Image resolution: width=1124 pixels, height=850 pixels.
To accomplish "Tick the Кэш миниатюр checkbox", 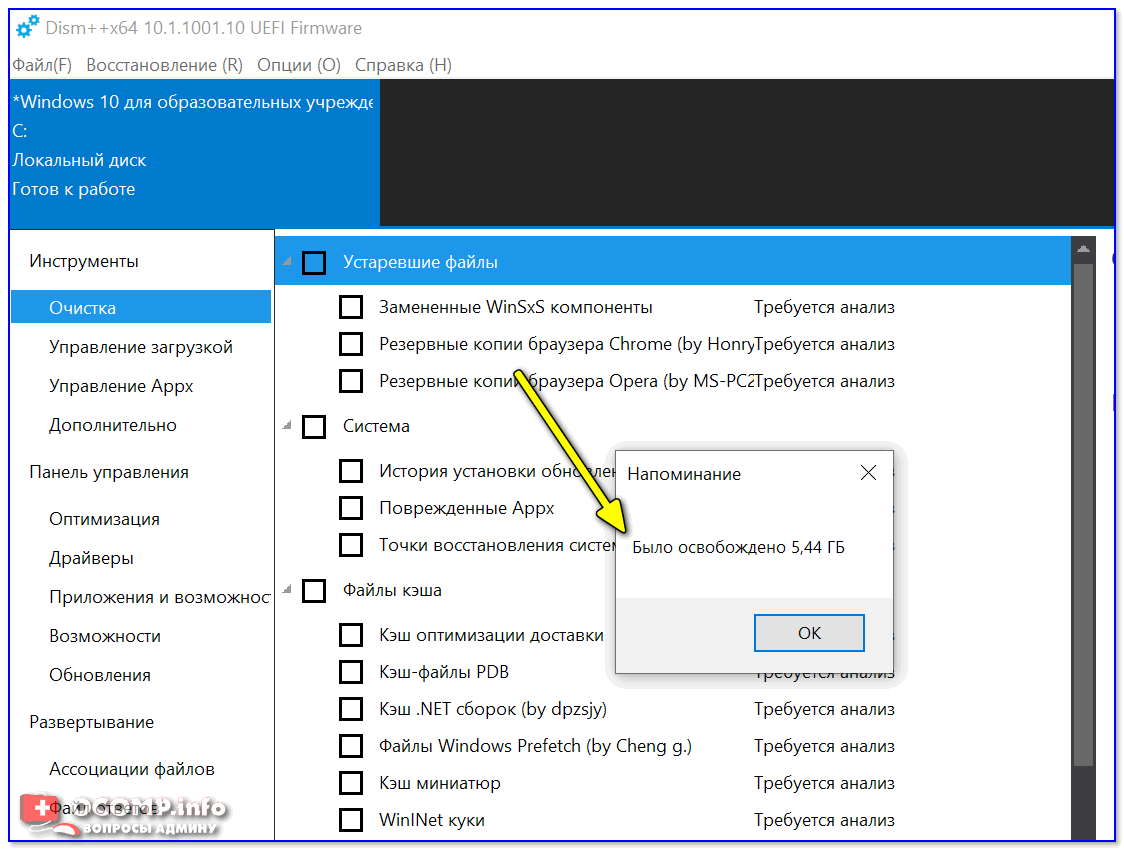I will [x=351, y=783].
